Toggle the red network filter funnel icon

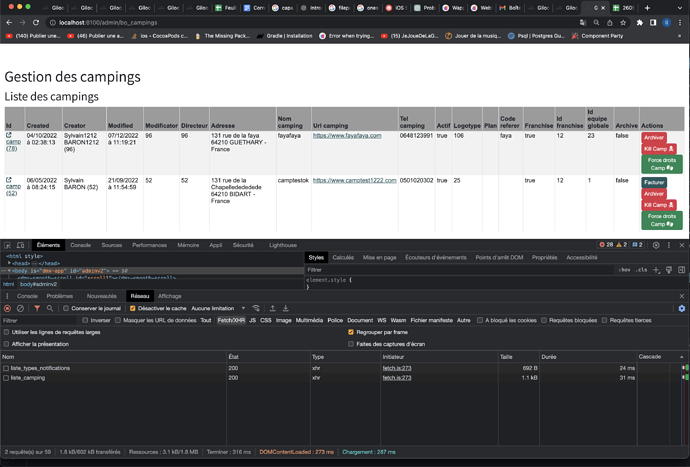[x=37, y=309]
